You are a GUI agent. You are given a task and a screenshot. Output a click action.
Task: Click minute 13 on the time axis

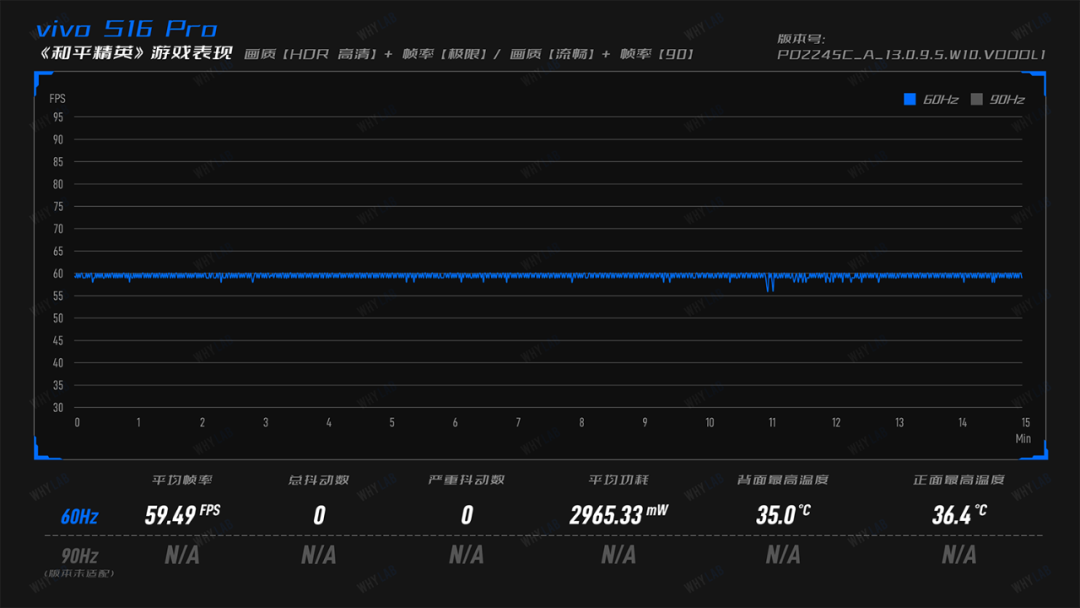click(900, 423)
